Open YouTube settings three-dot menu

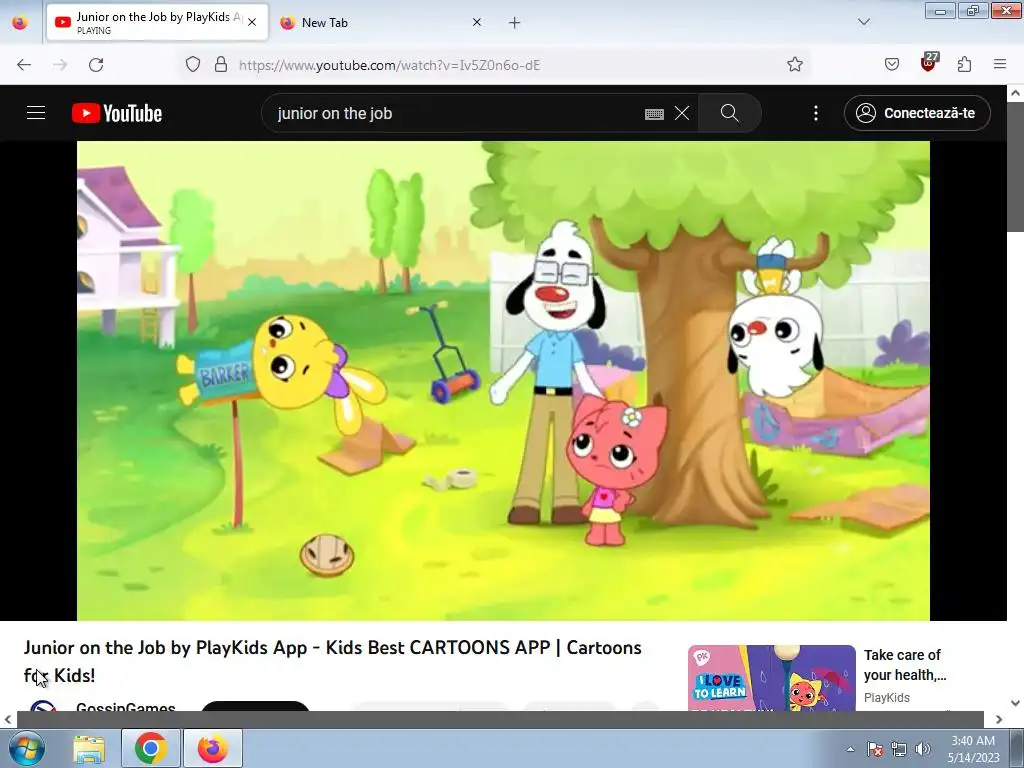coord(816,113)
